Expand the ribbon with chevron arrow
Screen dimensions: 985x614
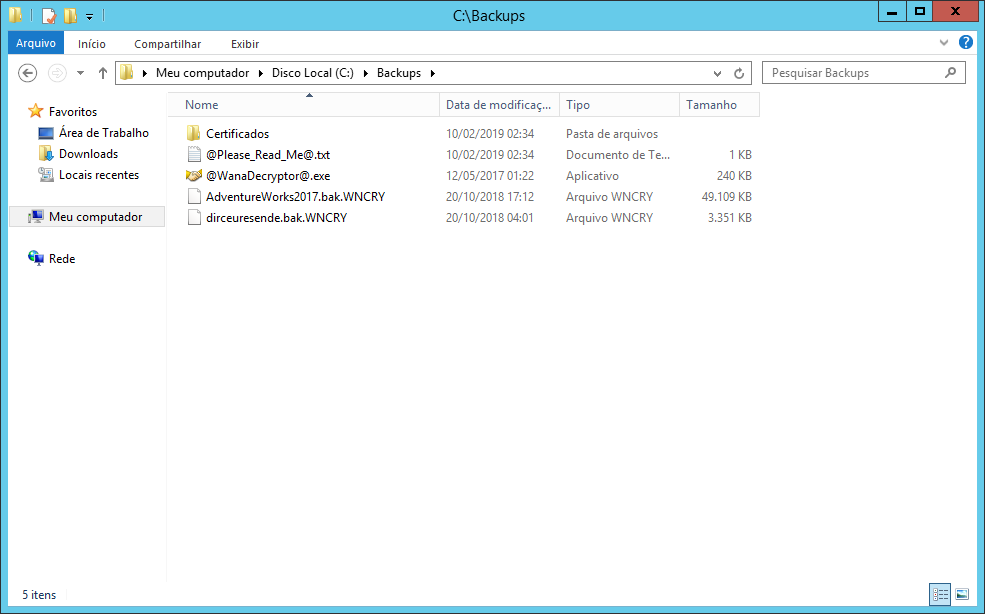(x=944, y=44)
